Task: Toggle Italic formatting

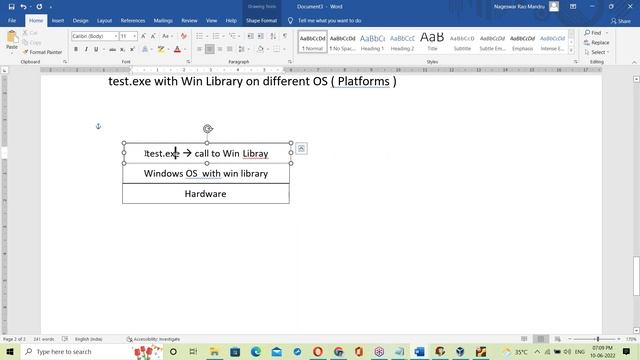Action: pos(86,49)
